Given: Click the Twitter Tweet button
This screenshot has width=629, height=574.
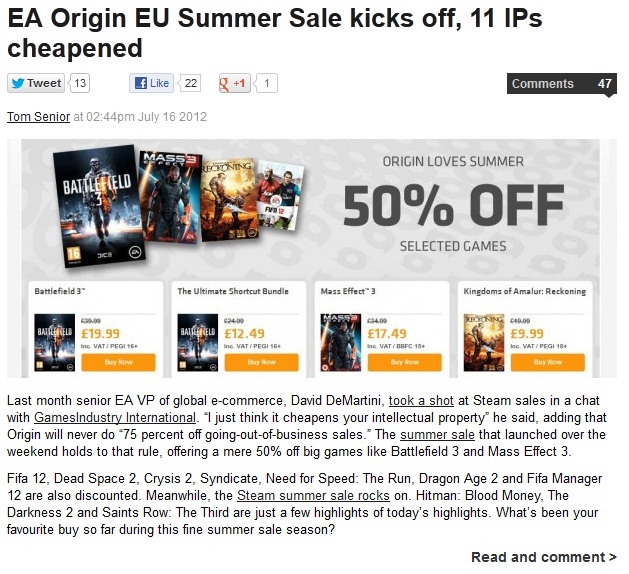Looking at the screenshot, I should [x=36, y=83].
